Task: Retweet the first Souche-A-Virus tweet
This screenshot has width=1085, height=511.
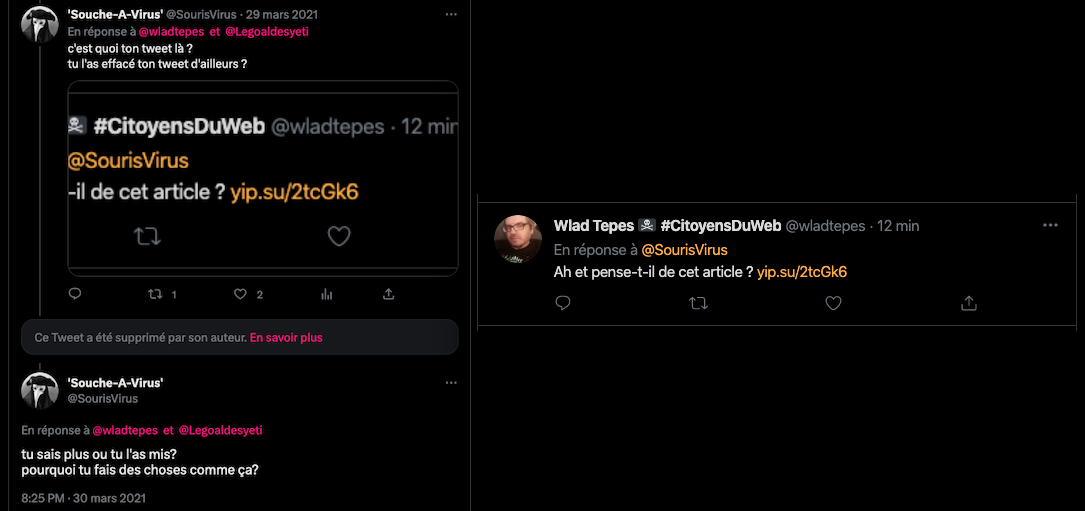Action: click(x=155, y=294)
